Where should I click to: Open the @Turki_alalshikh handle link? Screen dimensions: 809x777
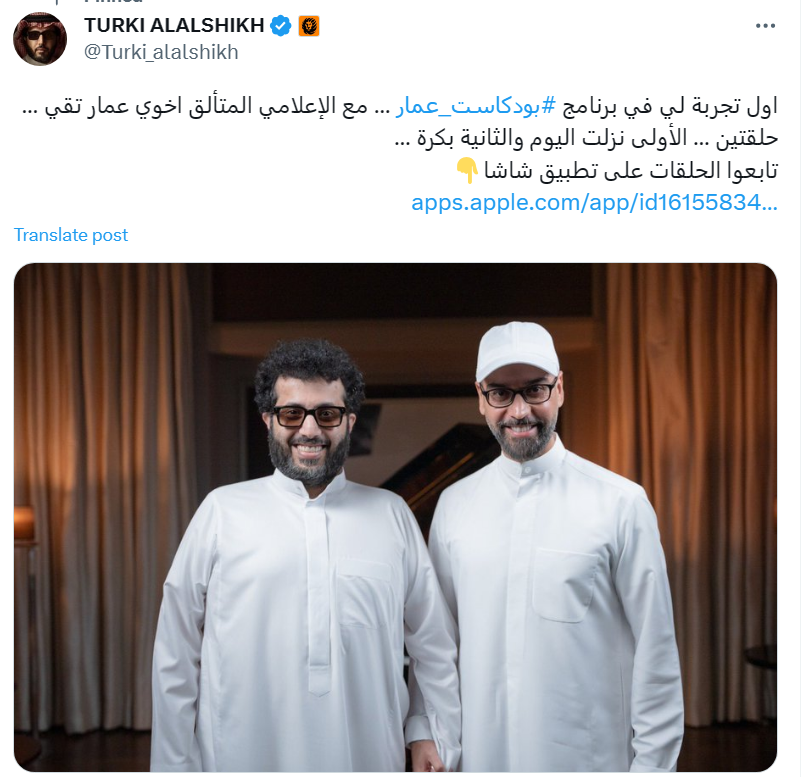click(x=161, y=52)
